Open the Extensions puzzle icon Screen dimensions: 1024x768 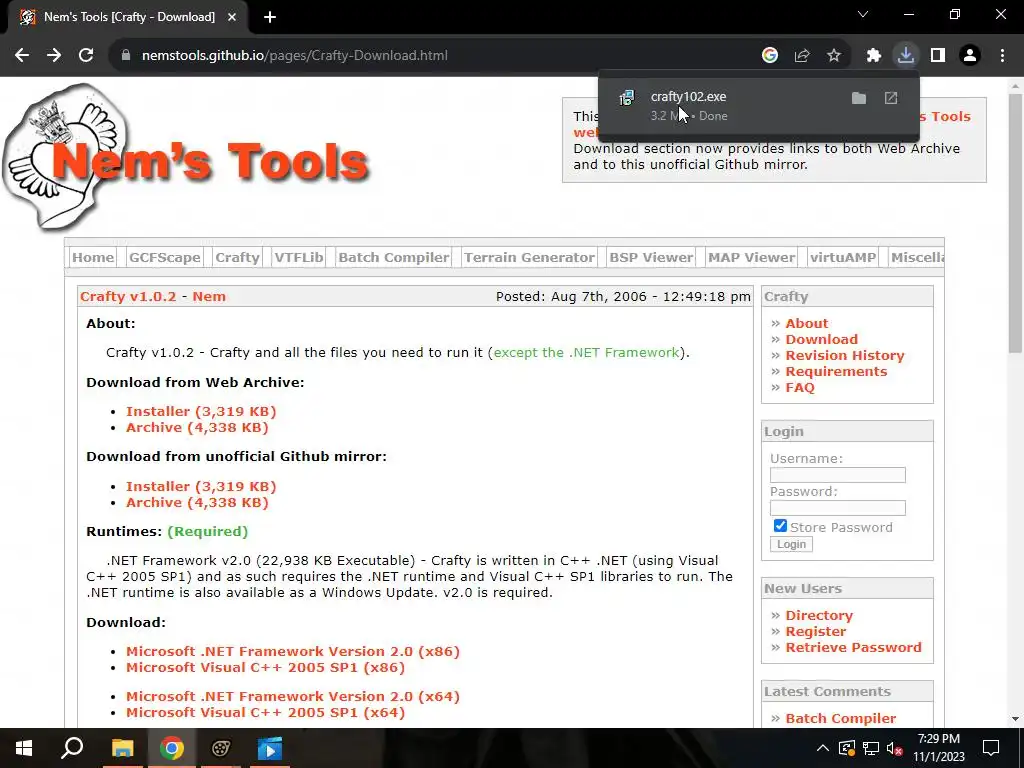tap(874, 56)
